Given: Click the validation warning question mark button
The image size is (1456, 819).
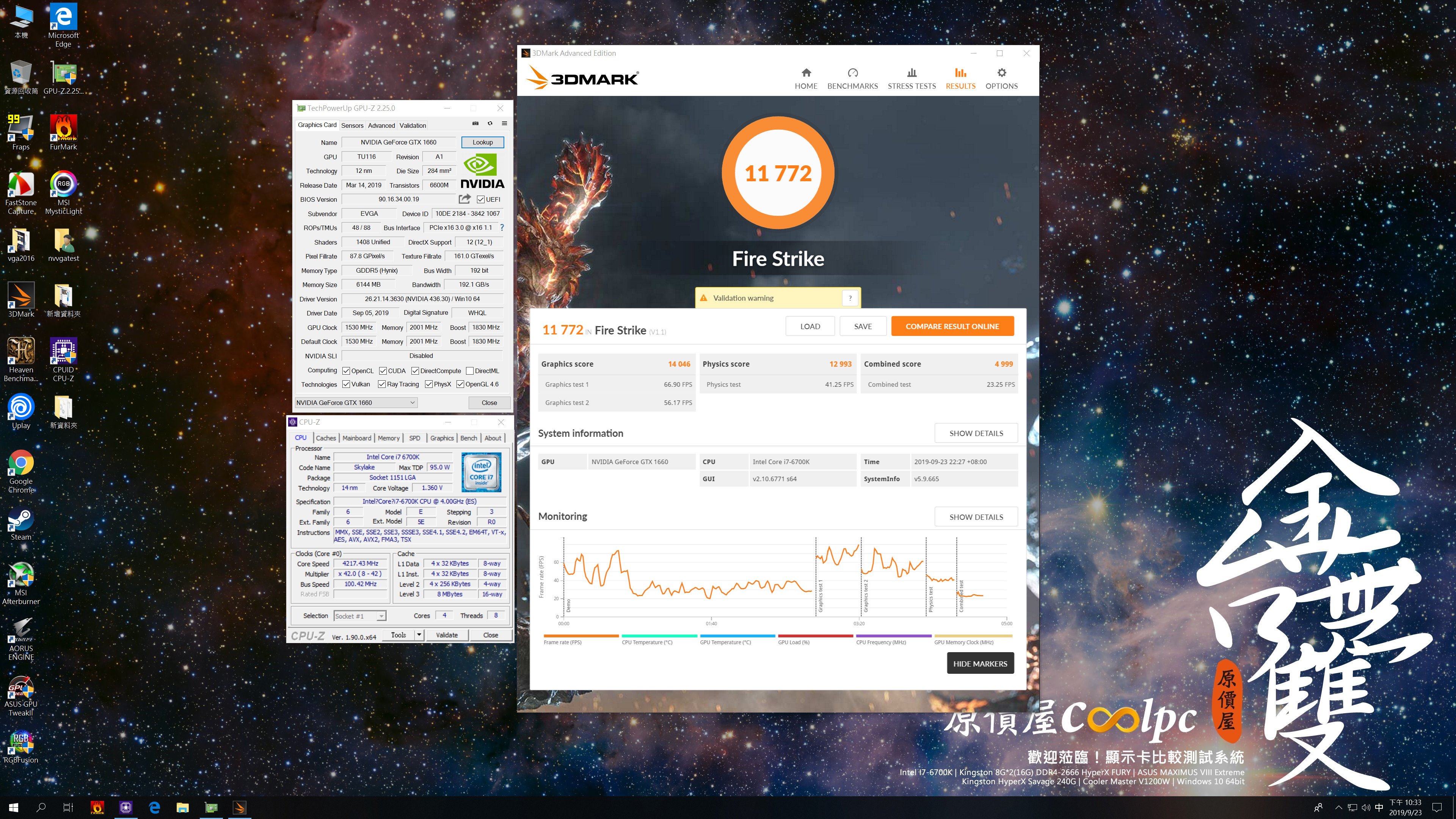Looking at the screenshot, I should [x=850, y=298].
